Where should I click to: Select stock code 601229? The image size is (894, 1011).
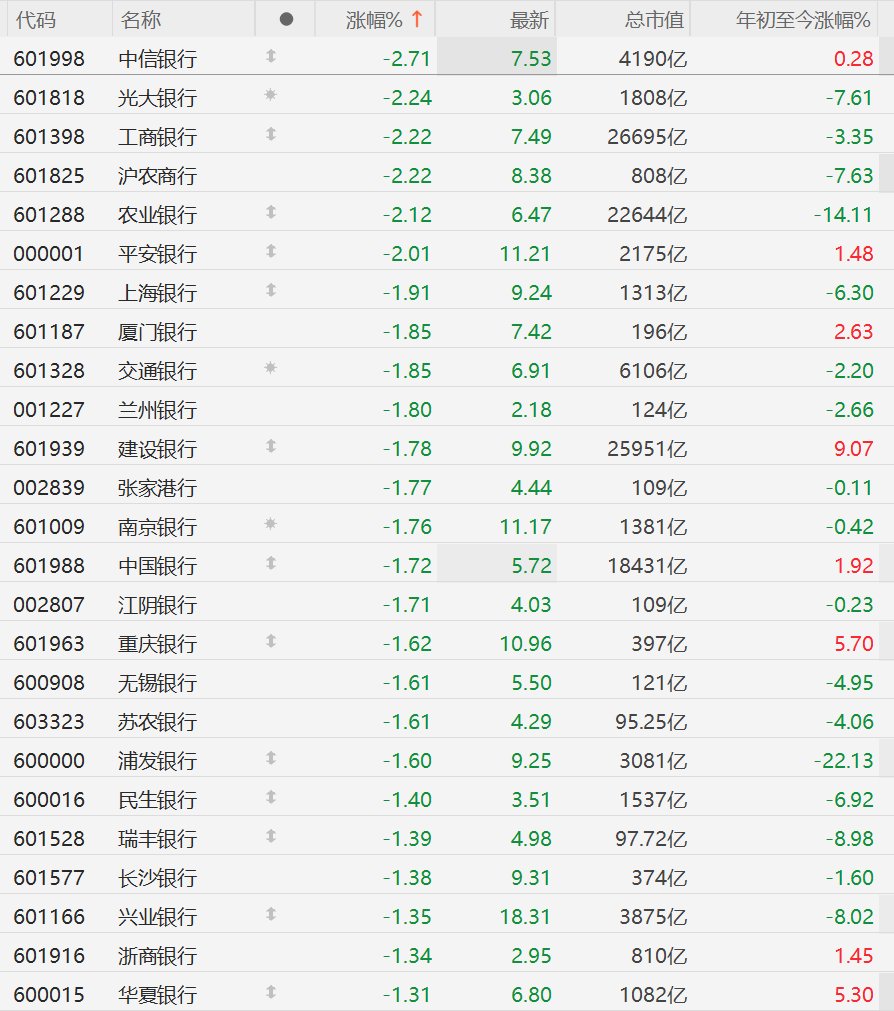pyautogui.click(x=49, y=293)
